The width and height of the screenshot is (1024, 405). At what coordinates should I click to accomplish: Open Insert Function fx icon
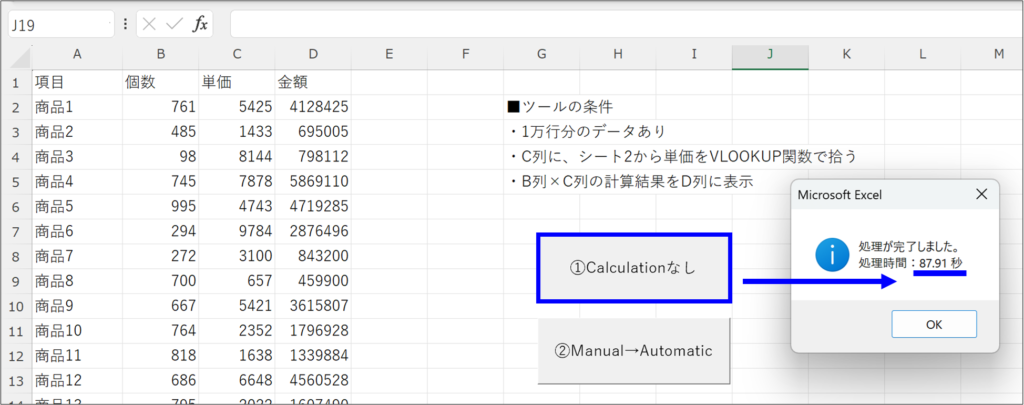200,25
